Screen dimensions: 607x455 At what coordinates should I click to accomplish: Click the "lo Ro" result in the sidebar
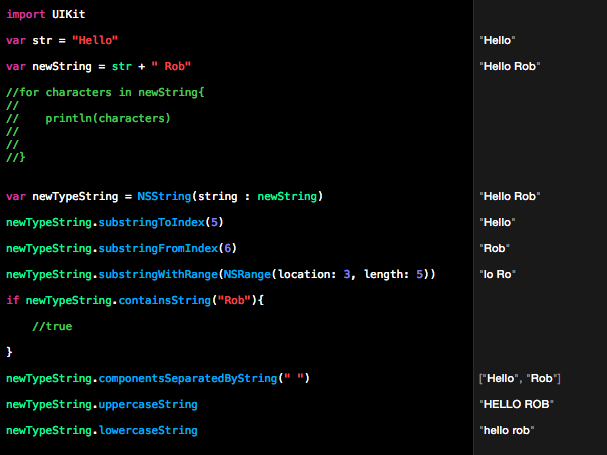(497, 274)
